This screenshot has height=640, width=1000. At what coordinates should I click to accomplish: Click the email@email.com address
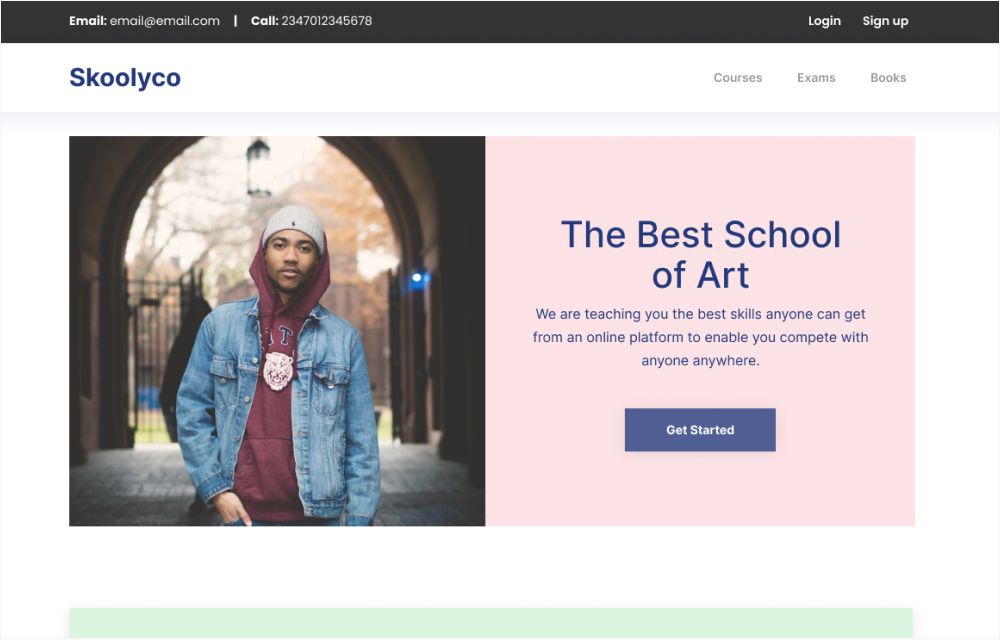click(165, 21)
